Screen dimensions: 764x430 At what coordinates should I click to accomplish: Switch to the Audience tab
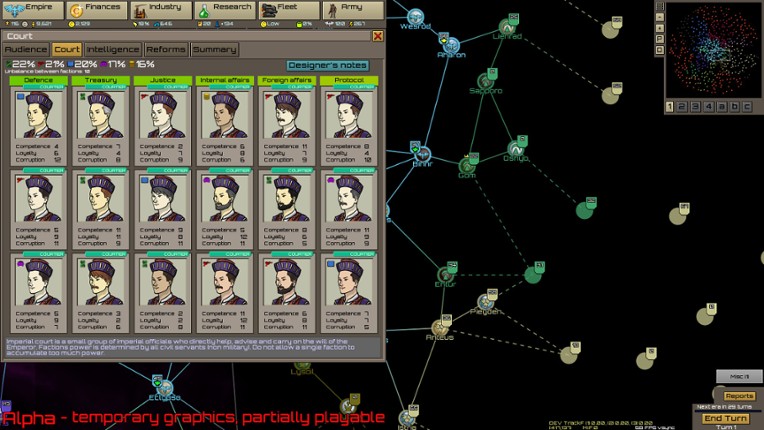tap(27, 49)
